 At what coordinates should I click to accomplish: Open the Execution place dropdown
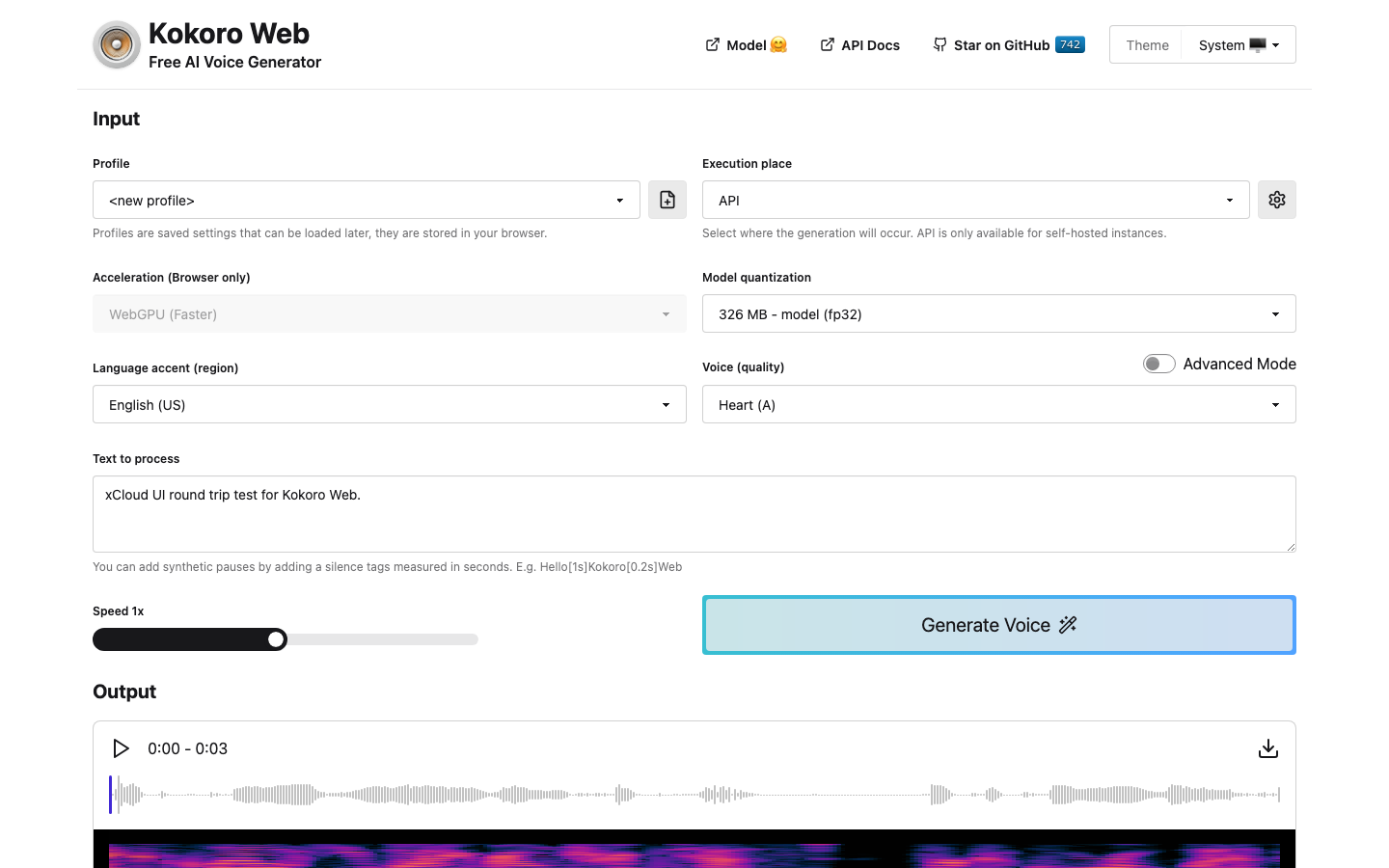(976, 200)
